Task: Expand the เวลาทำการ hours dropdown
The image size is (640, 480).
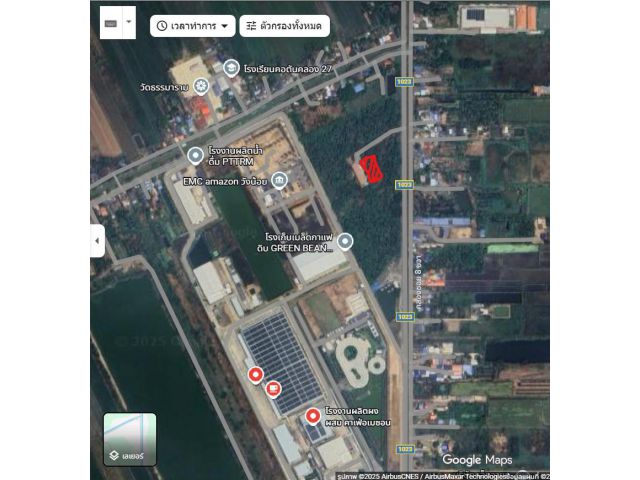Action: [x=193, y=25]
